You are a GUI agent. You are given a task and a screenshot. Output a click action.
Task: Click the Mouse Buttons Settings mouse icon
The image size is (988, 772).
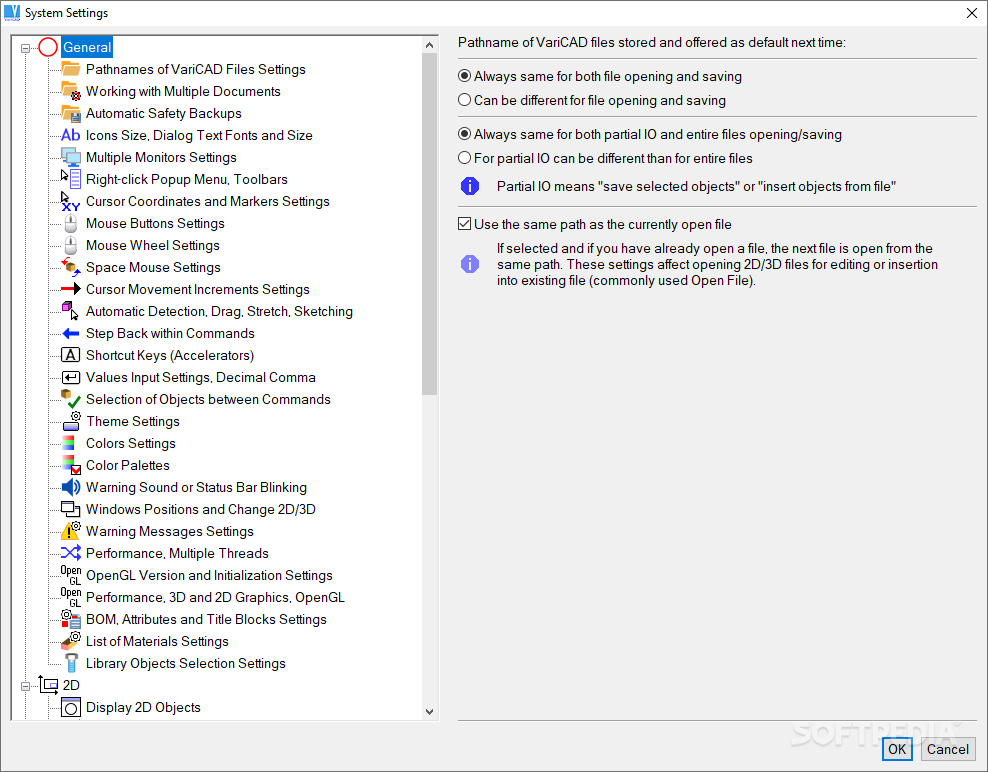coord(71,223)
